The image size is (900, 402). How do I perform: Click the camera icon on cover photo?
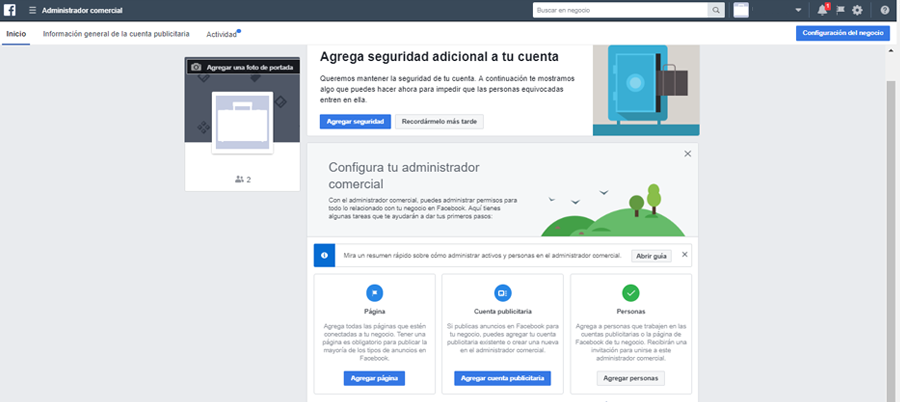point(196,67)
